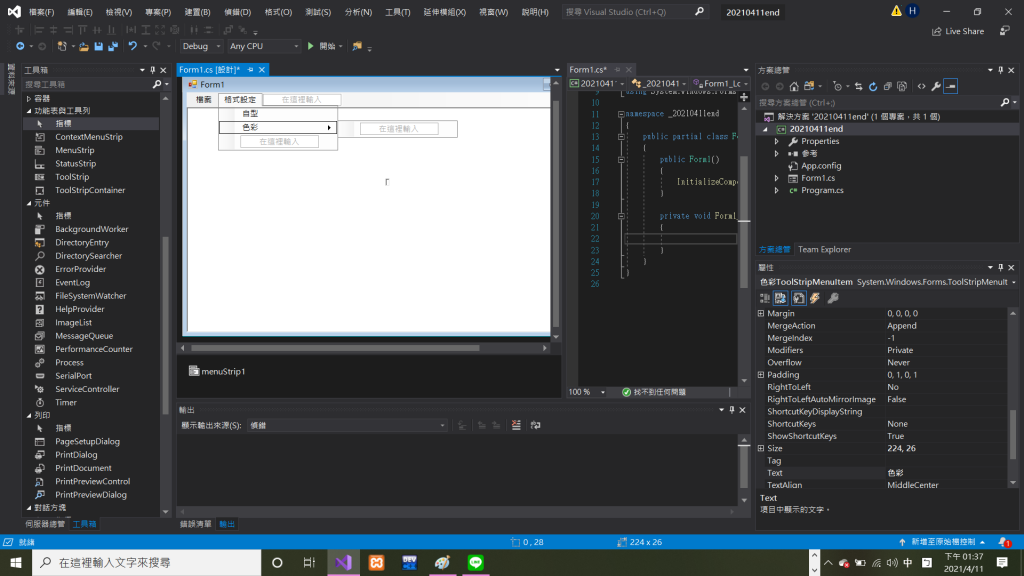Screen dimensions: 1024x576
Task: Expand the Size property row
Action: (x=761, y=448)
